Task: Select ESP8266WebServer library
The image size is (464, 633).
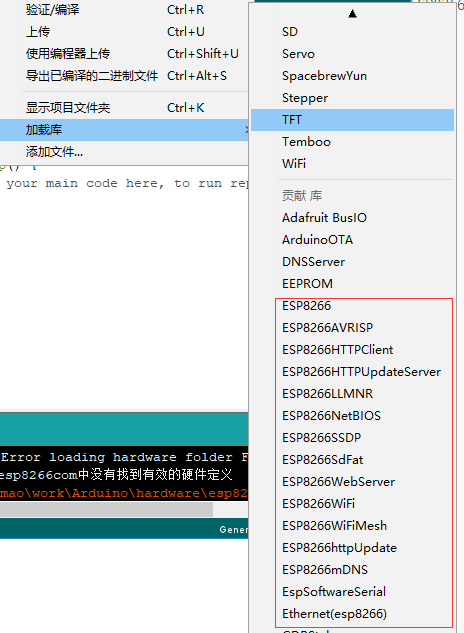Action: point(353,482)
